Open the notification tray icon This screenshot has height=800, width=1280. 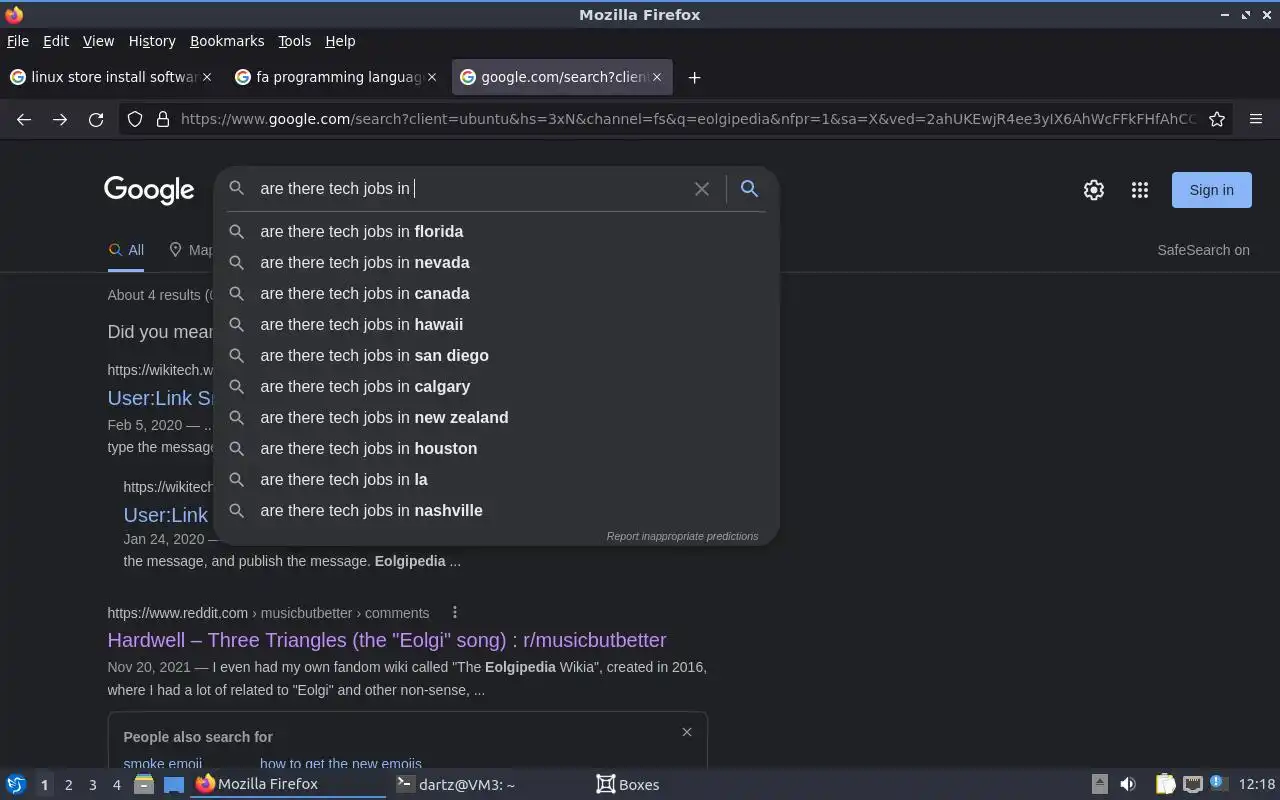(x=1218, y=783)
